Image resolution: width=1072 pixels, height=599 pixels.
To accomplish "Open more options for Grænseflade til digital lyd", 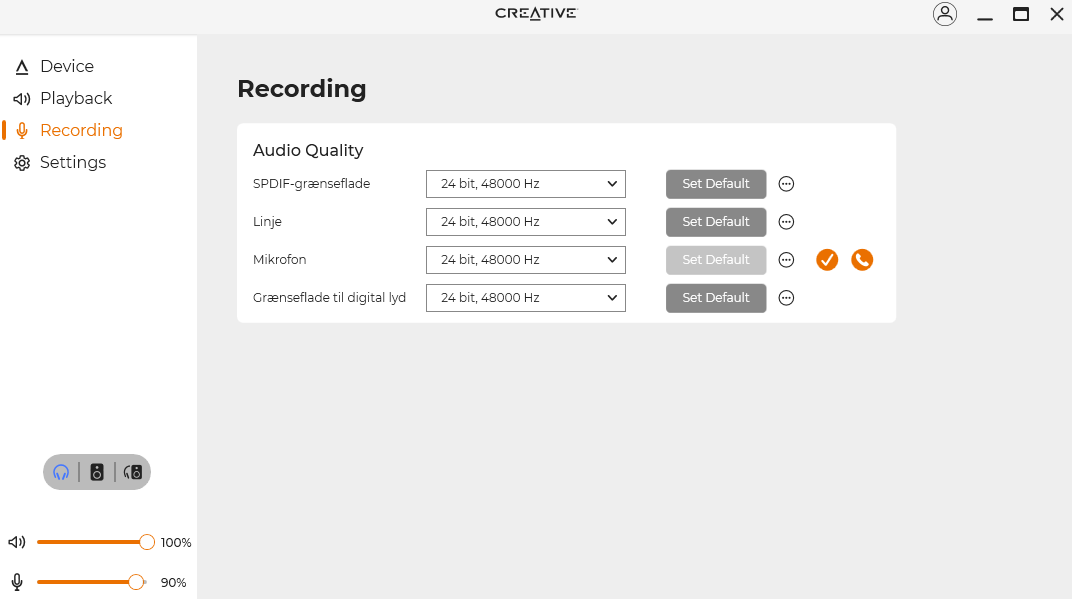I will 786,297.
